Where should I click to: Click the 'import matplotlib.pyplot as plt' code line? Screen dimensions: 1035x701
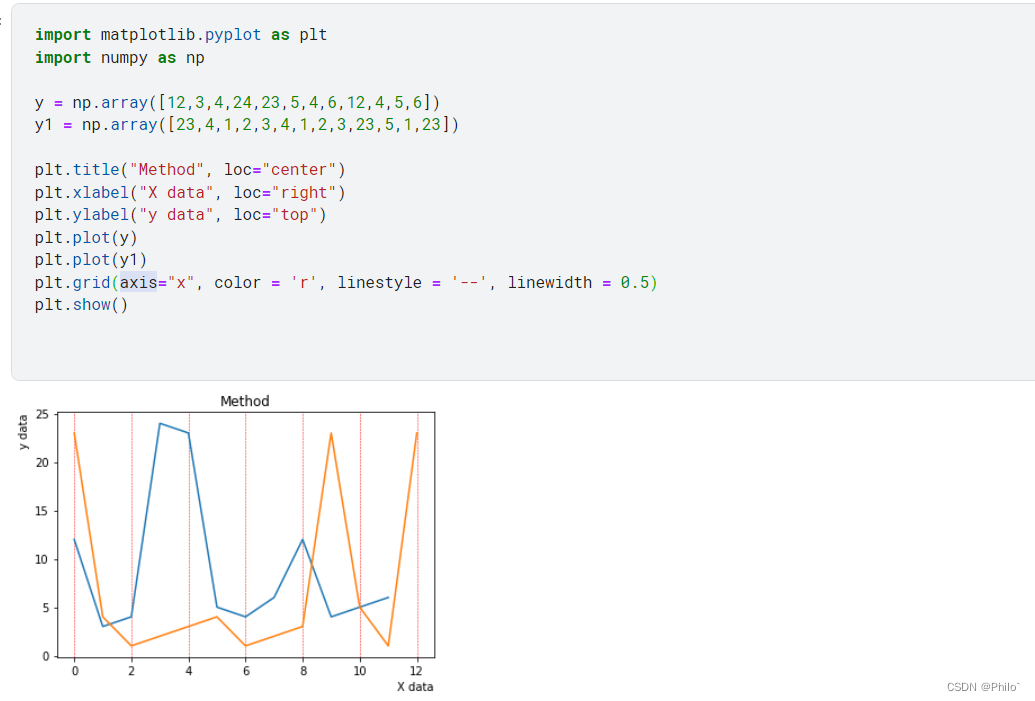181,34
